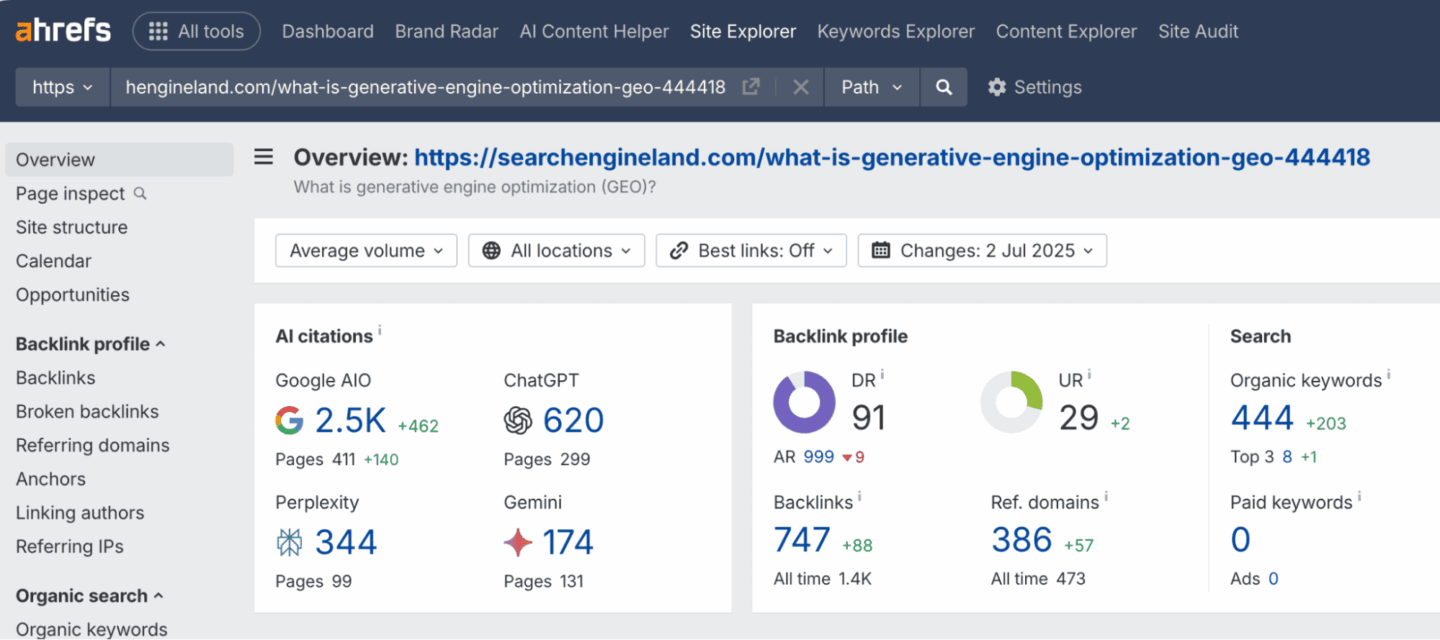
Task: Open Ref. domains 386 count
Action: 1021,540
